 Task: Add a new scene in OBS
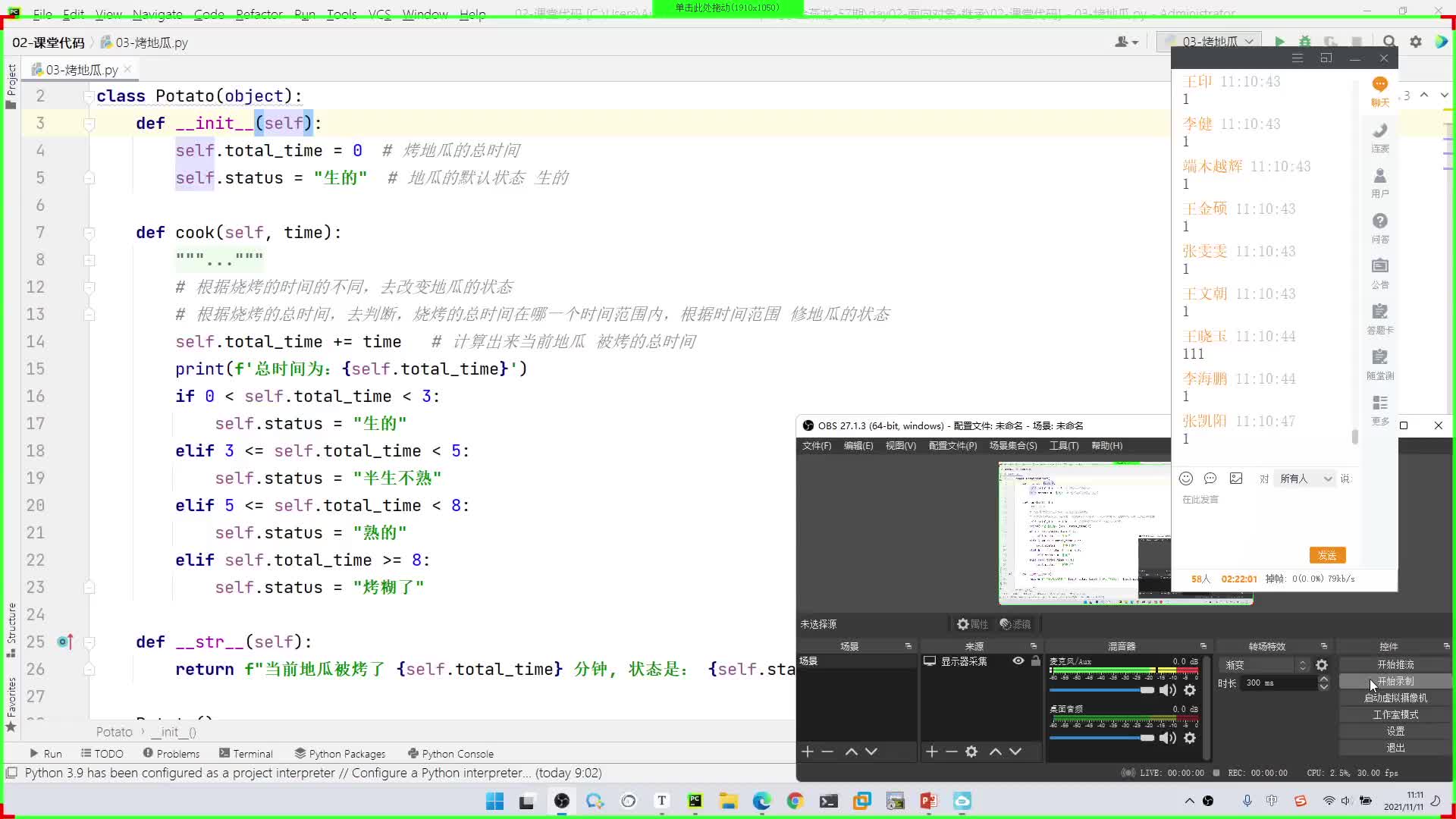808,752
